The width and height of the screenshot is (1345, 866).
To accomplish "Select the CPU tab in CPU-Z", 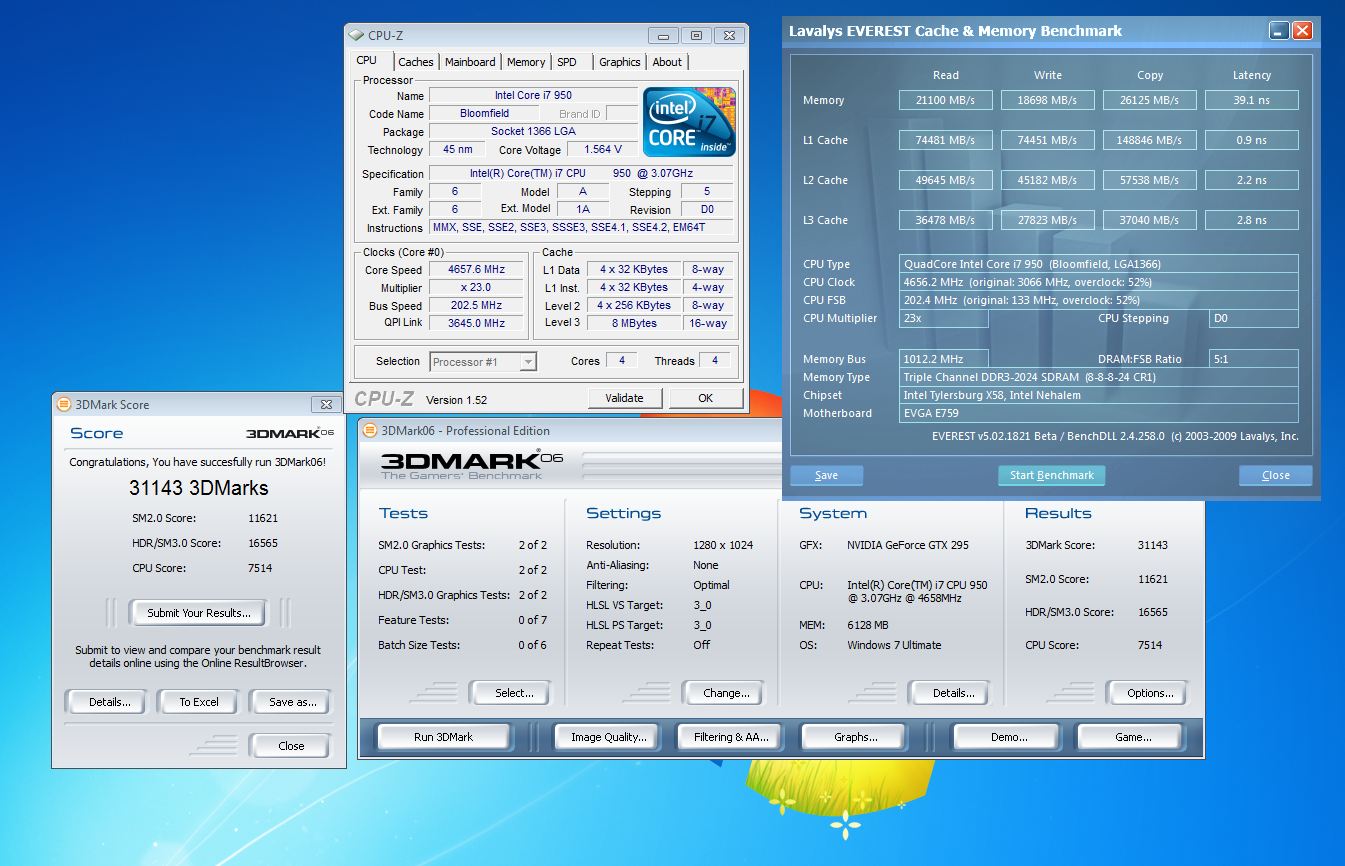I will point(367,61).
